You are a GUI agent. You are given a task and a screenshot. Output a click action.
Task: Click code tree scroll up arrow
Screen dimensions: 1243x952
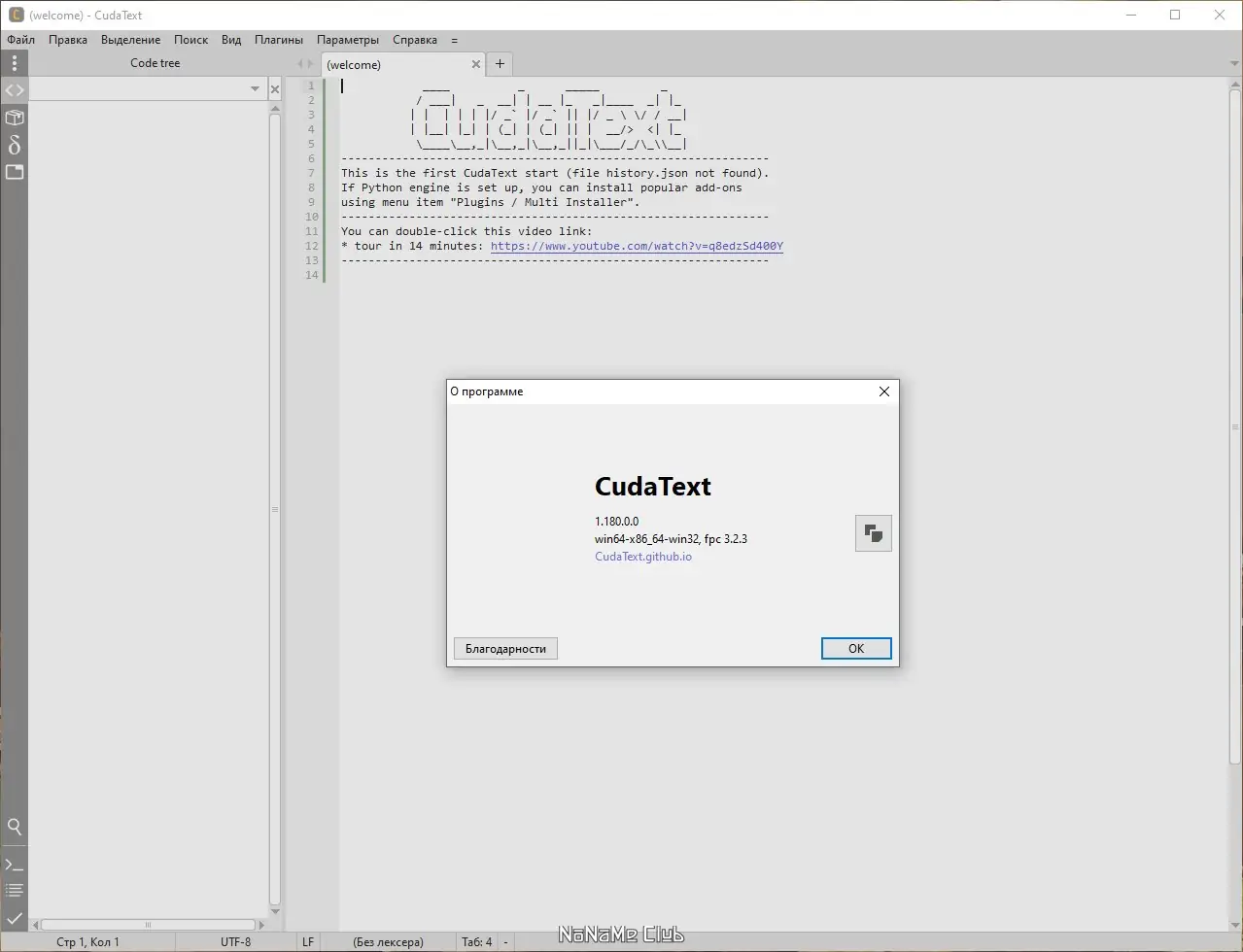pos(275,107)
